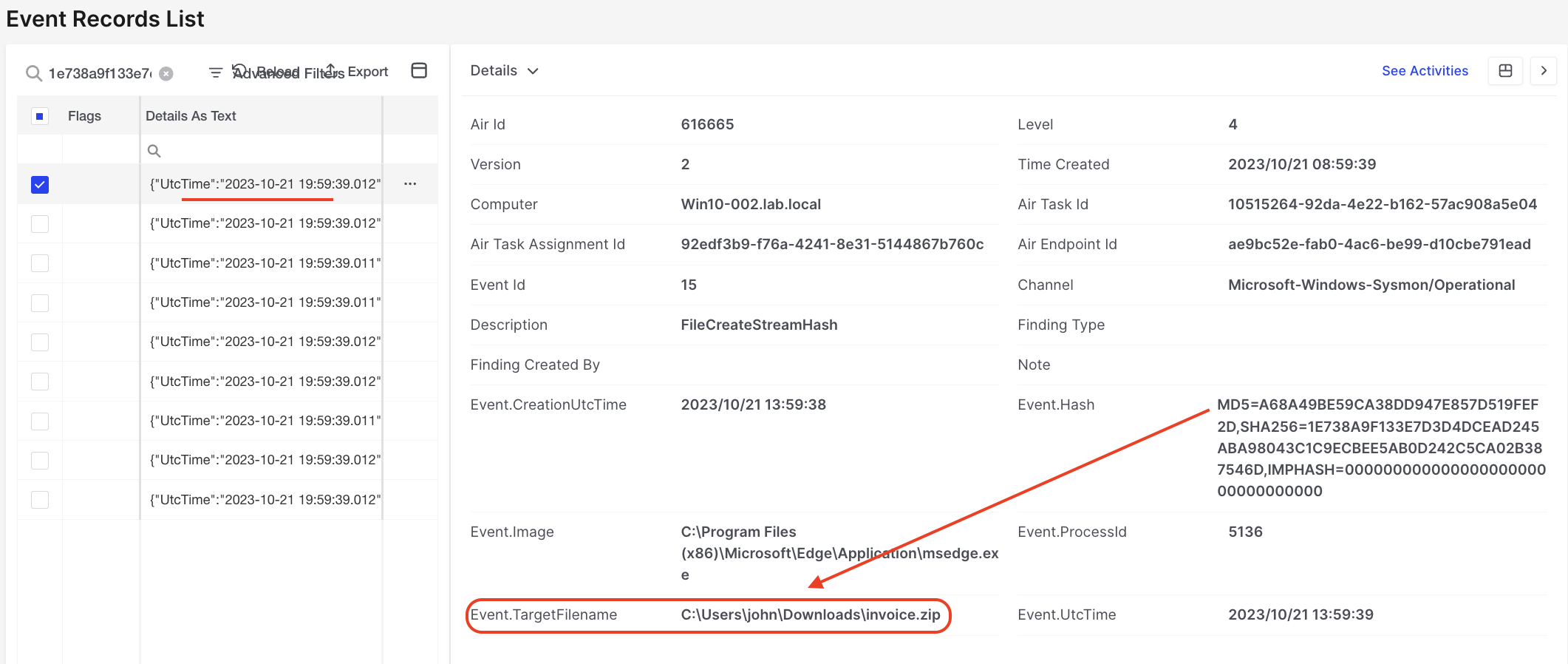The image size is (1568, 664).
Task: Click the grid layout icon next to See Activities
Action: pyautogui.click(x=1505, y=71)
